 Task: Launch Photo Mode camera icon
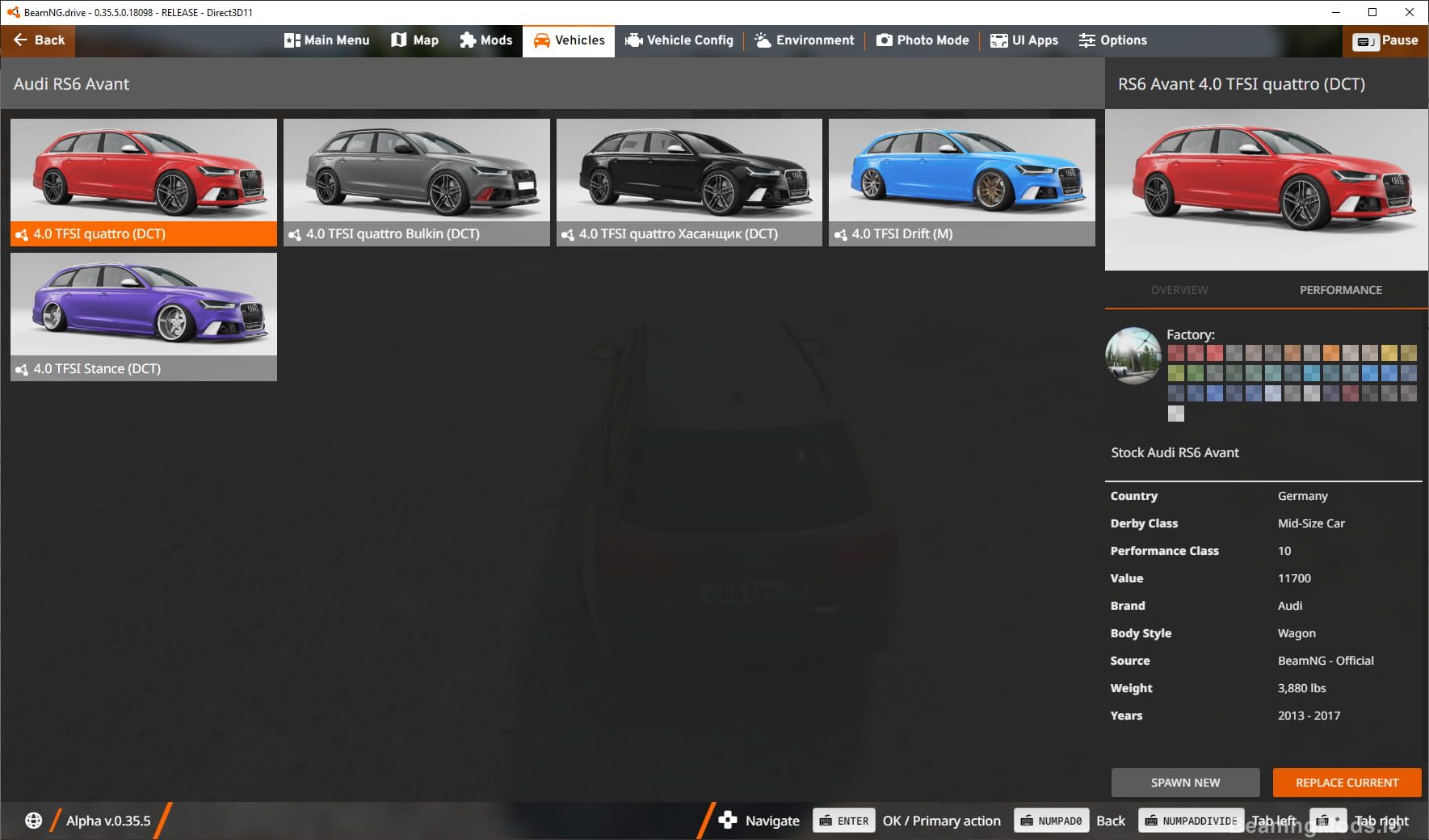click(885, 40)
